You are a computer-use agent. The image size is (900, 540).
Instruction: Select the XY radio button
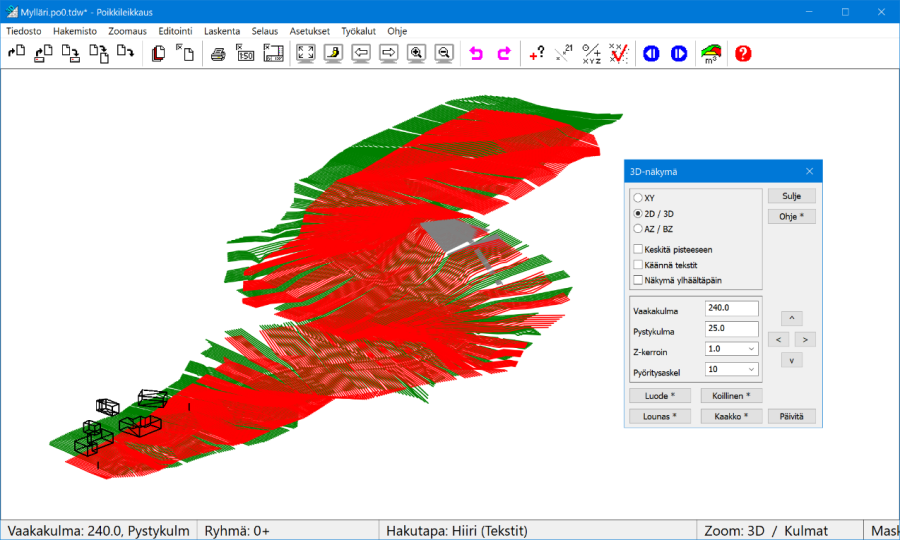[638, 198]
